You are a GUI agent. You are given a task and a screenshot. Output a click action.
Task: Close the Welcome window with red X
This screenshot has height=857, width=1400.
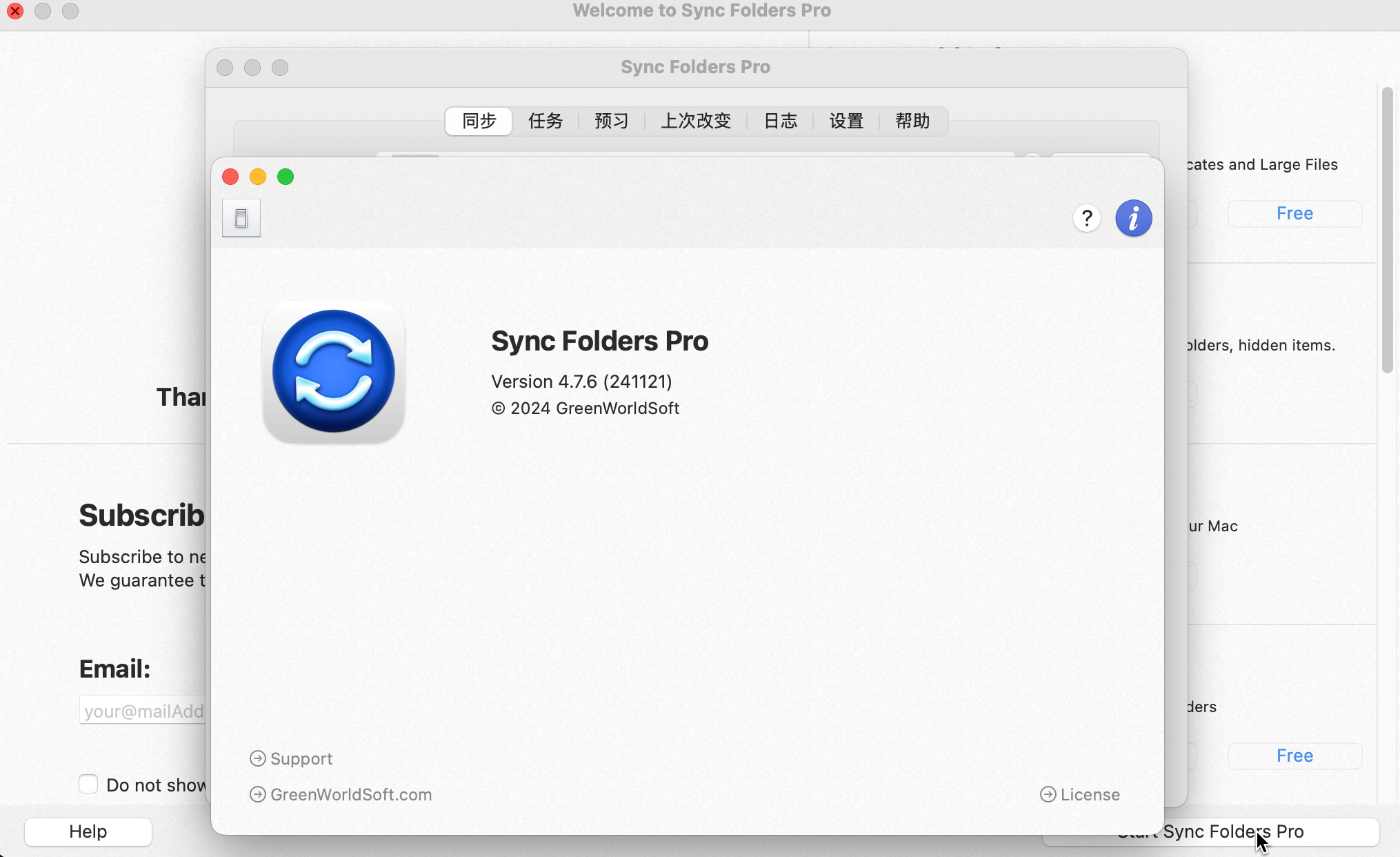coord(15,11)
